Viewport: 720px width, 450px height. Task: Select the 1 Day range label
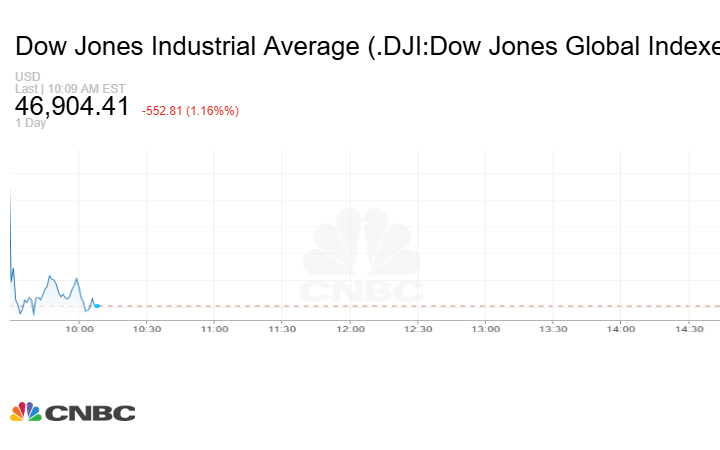32,123
